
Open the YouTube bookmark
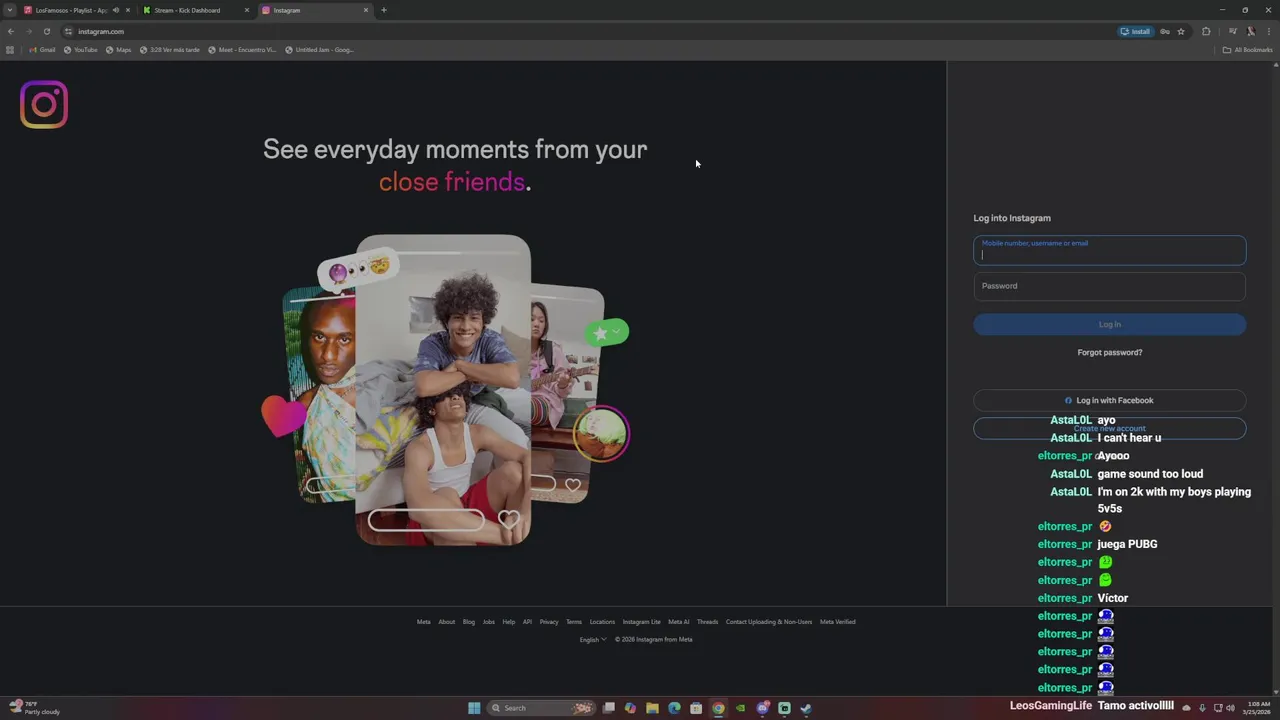pyautogui.click(x=81, y=50)
